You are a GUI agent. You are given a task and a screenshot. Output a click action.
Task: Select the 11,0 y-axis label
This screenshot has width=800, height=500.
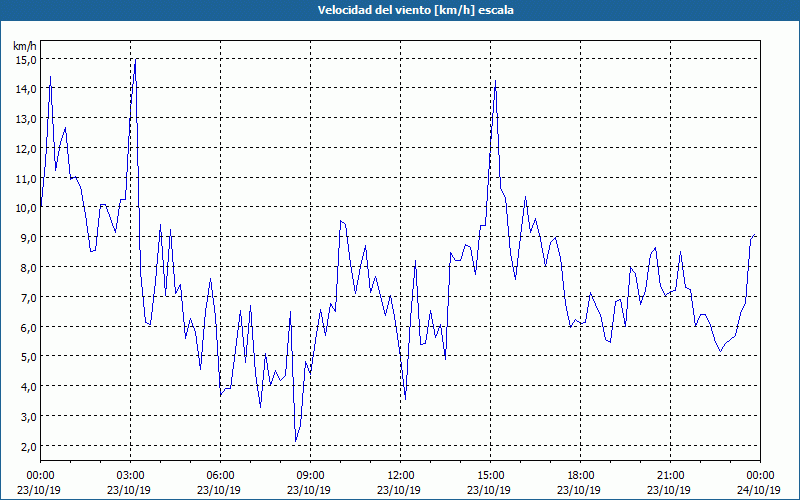[x=25, y=179]
